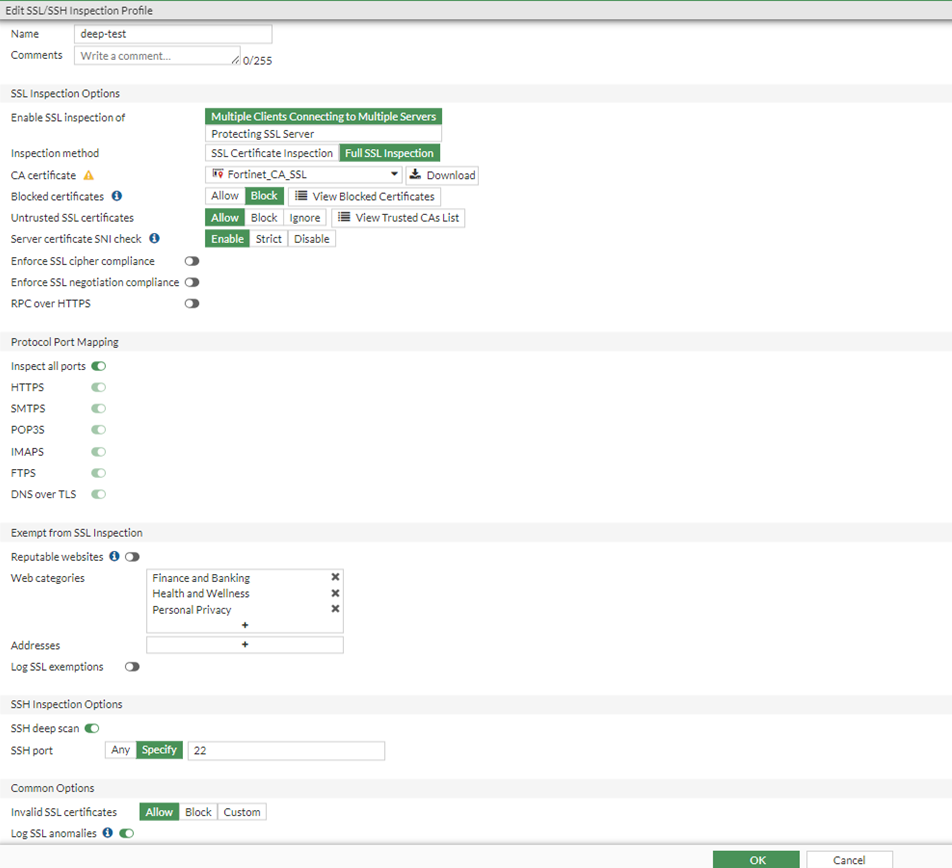952x868 pixels.
Task: Set SSH port to Any
Action: click(121, 750)
